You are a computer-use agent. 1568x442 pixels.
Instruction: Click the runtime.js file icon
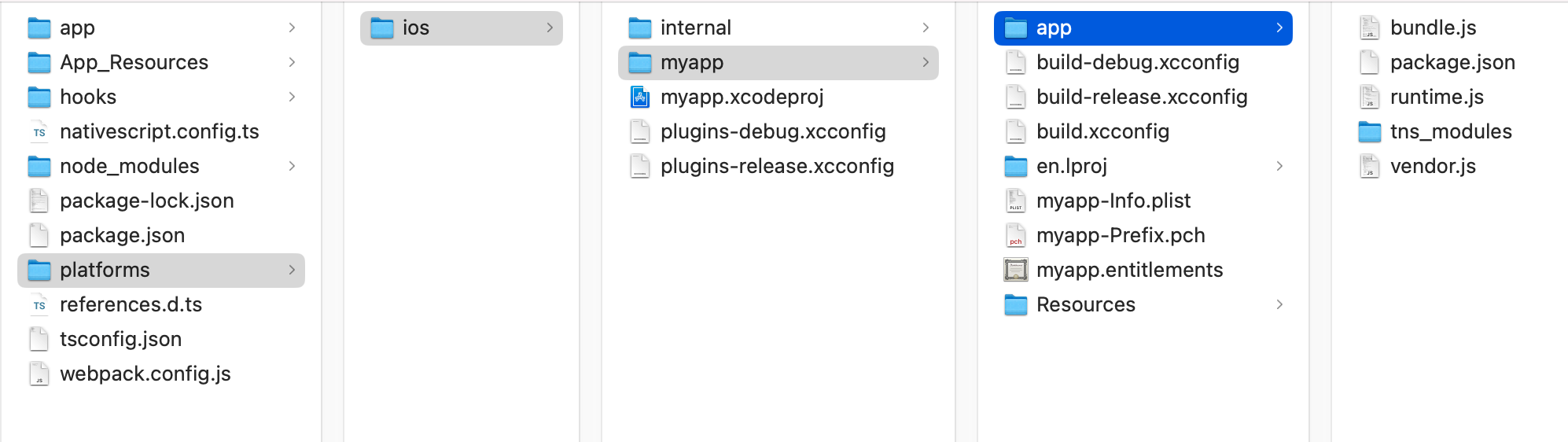(1370, 98)
